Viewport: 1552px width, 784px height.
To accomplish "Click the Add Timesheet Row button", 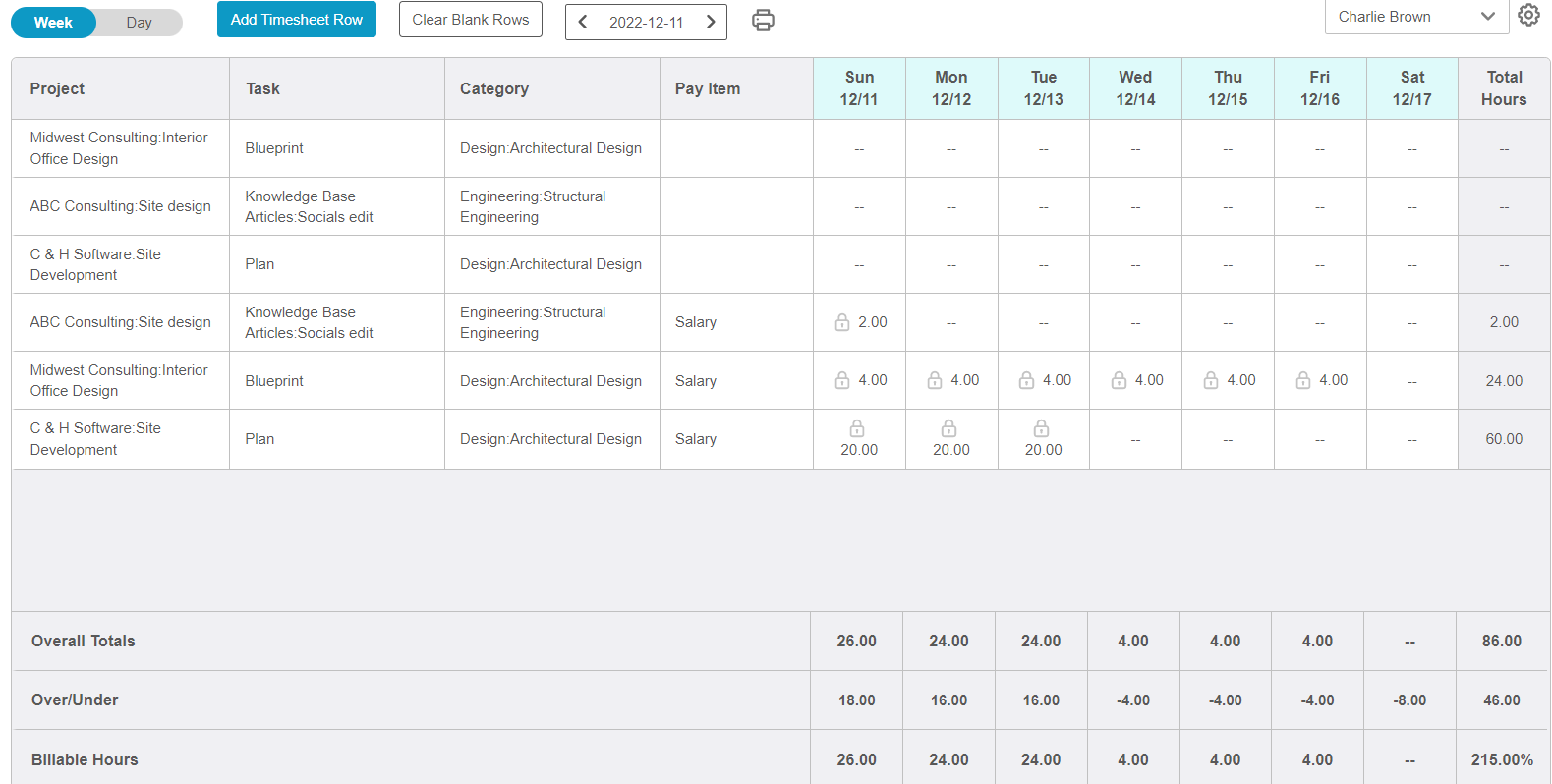I will (x=296, y=20).
